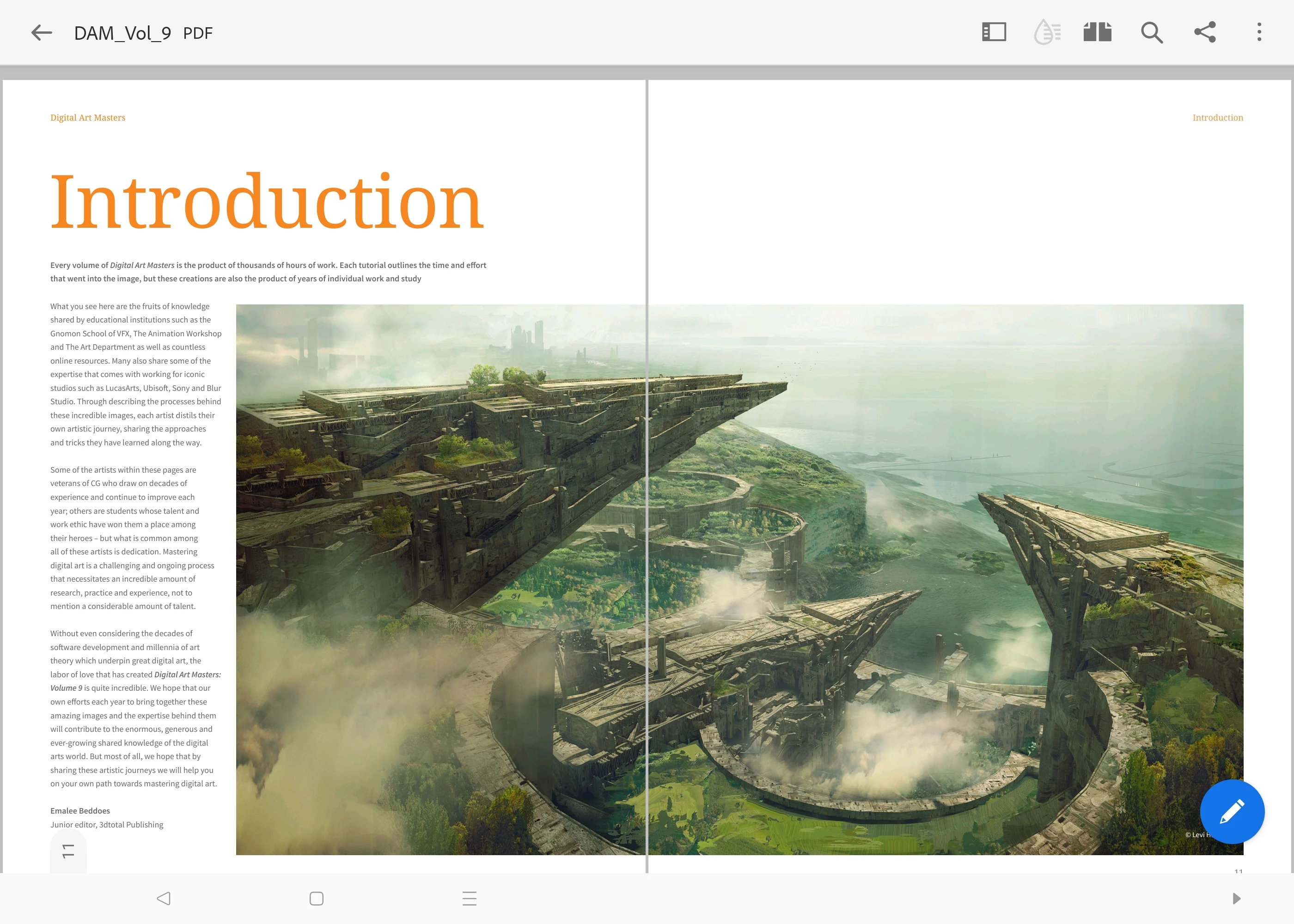Viewport: 1294px width, 924px height.
Task: Tap the large orange Introduction heading
Action: point(267,202)
